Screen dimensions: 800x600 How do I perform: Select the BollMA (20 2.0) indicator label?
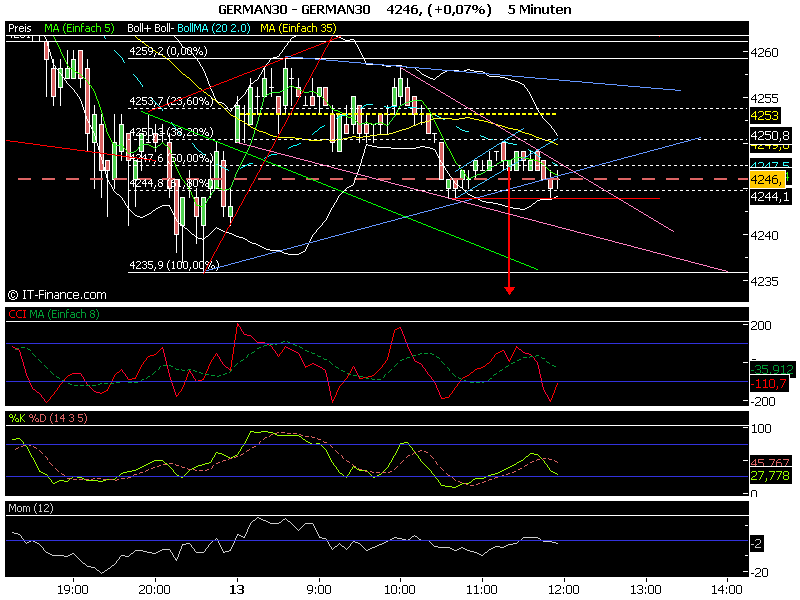(x=214, y=29)
